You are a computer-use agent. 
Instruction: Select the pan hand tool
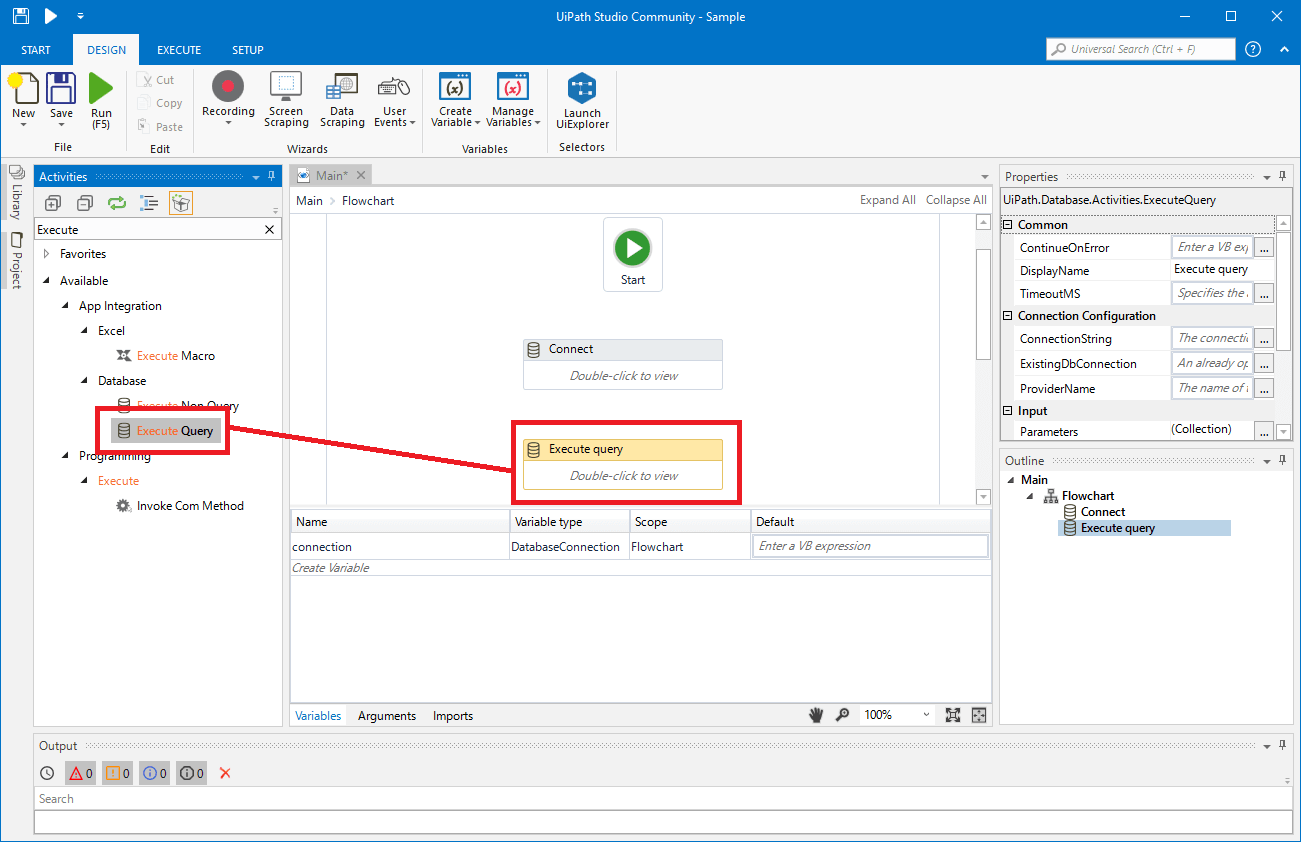(816, 715)
